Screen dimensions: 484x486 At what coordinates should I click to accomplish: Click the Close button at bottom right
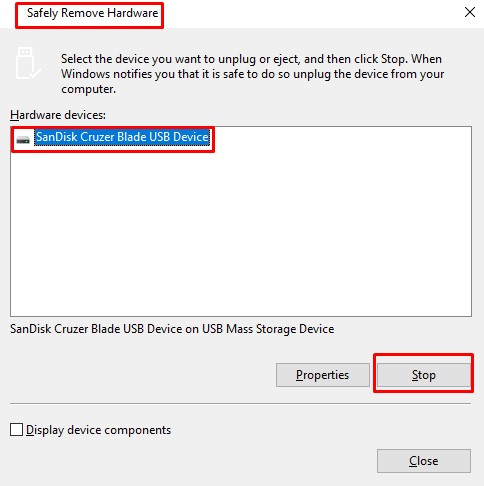tap(424, 461)
